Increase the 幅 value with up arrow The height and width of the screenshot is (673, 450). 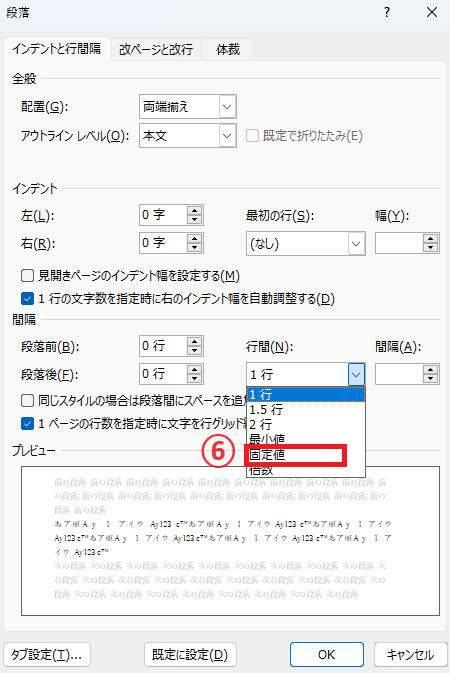click(x=430, y=239)
